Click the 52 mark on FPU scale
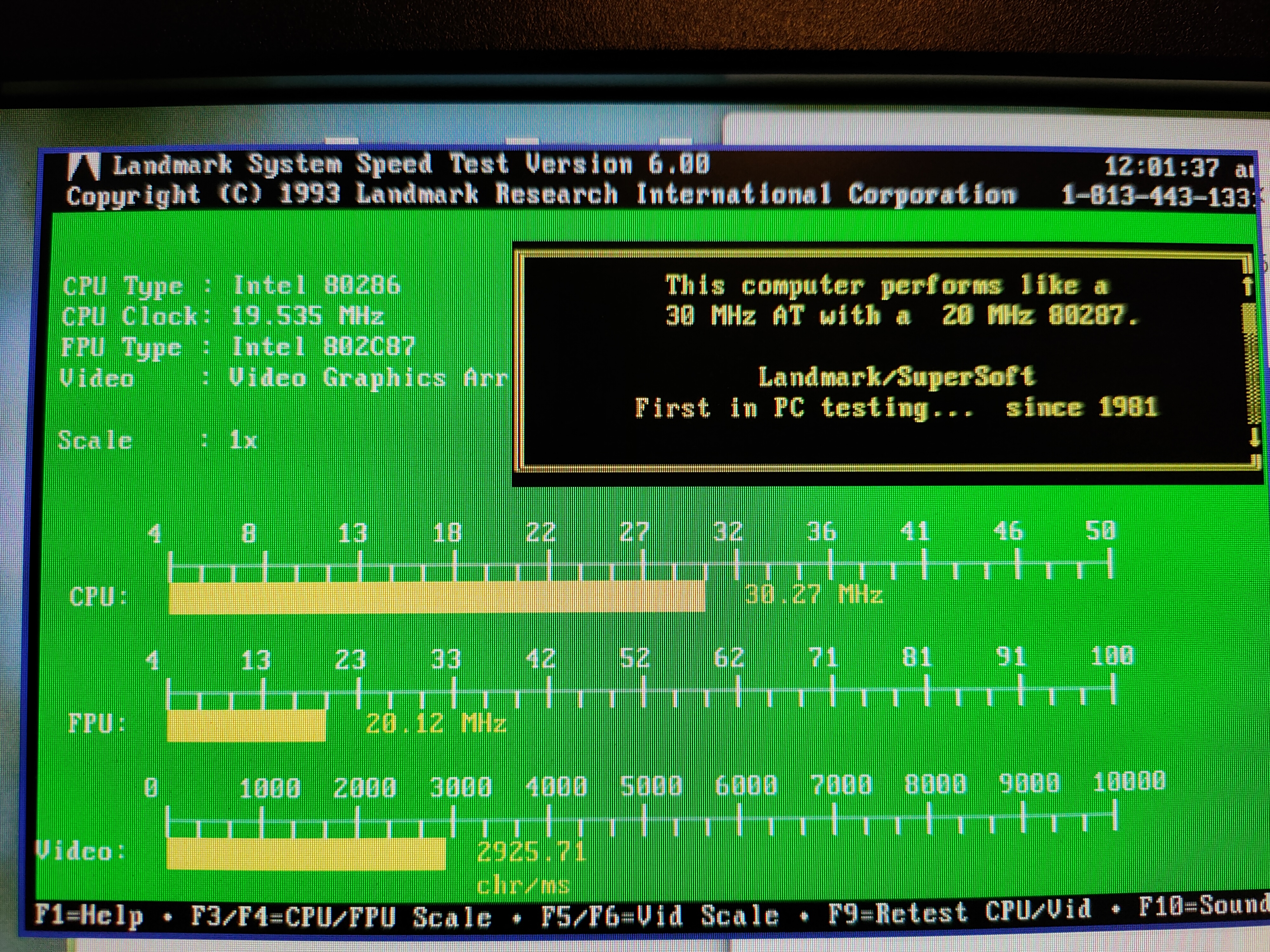 click(634, 659)
